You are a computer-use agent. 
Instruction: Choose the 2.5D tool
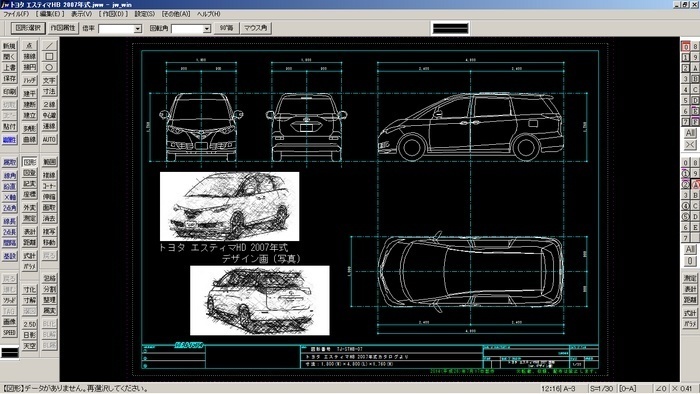click(x=29, y=324)
